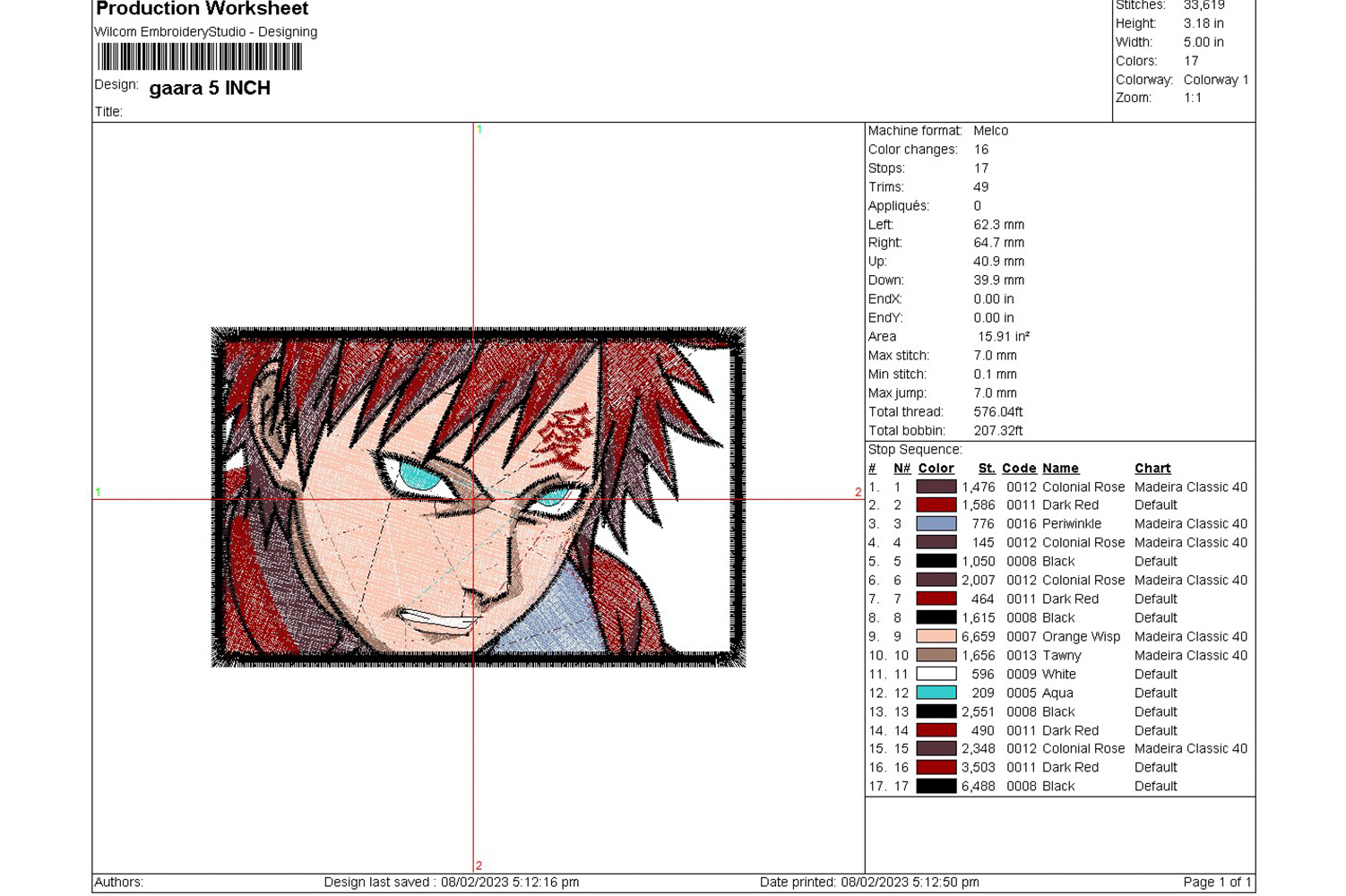This screenshot has width=1346, height=896.
Task: Click the Left value '62.3 mm'
Action: coord(999,225)
